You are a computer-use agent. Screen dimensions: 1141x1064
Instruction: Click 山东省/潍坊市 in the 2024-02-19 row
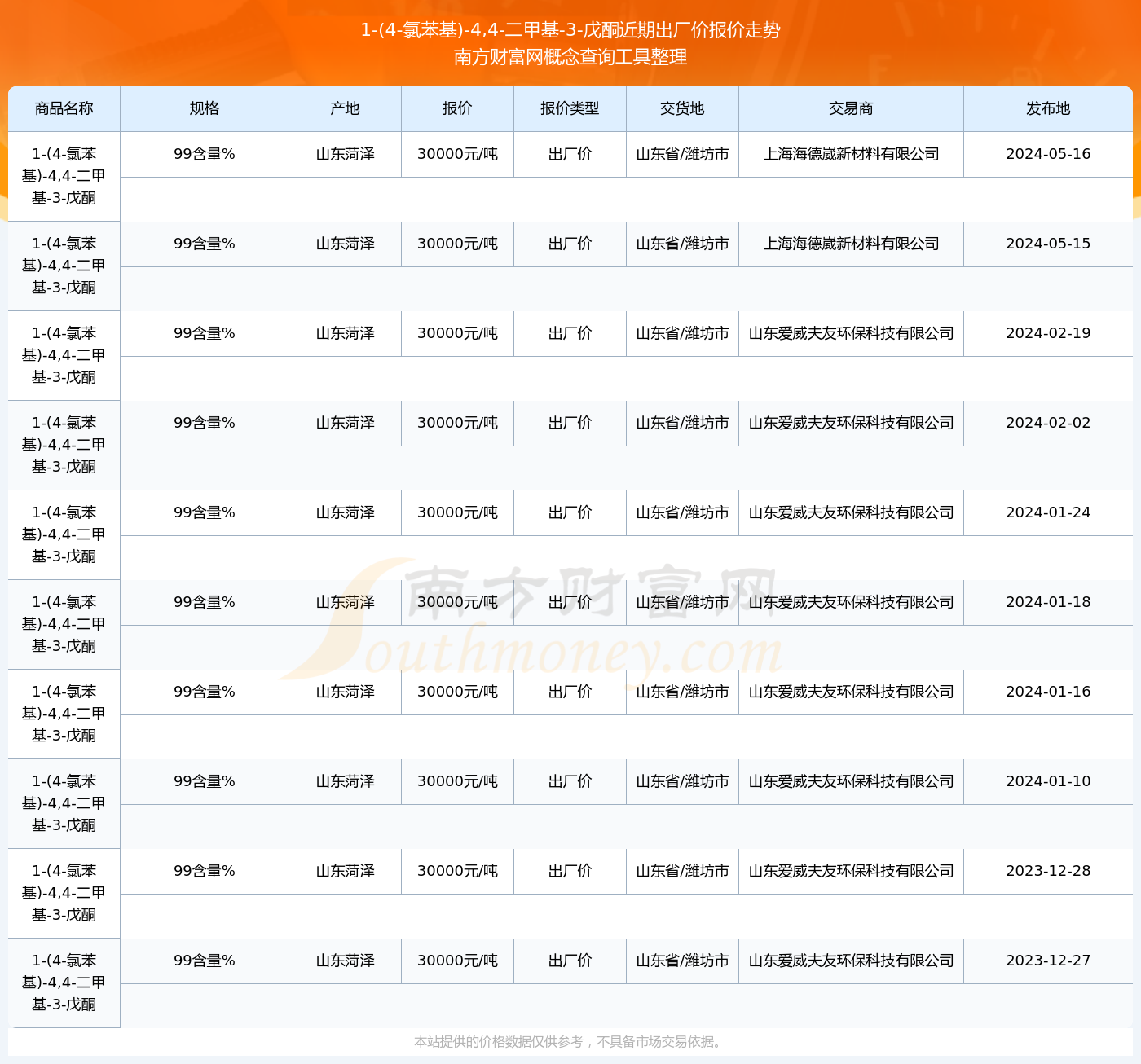[x=682, y=333]
